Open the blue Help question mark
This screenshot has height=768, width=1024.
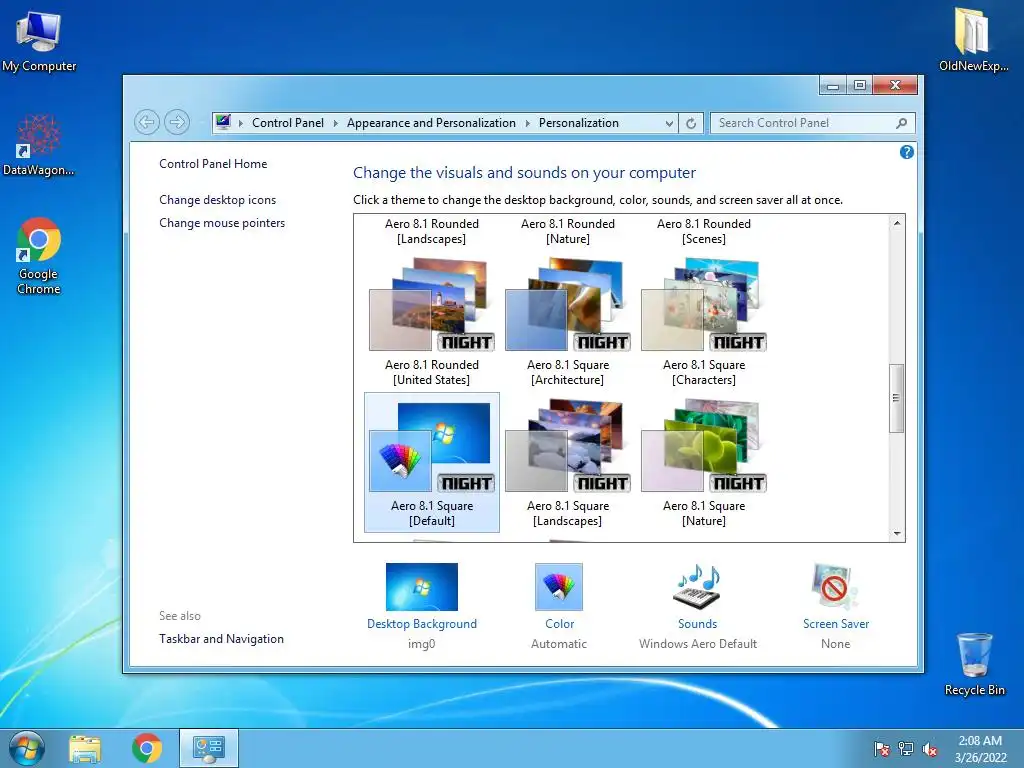click(906, 152)
